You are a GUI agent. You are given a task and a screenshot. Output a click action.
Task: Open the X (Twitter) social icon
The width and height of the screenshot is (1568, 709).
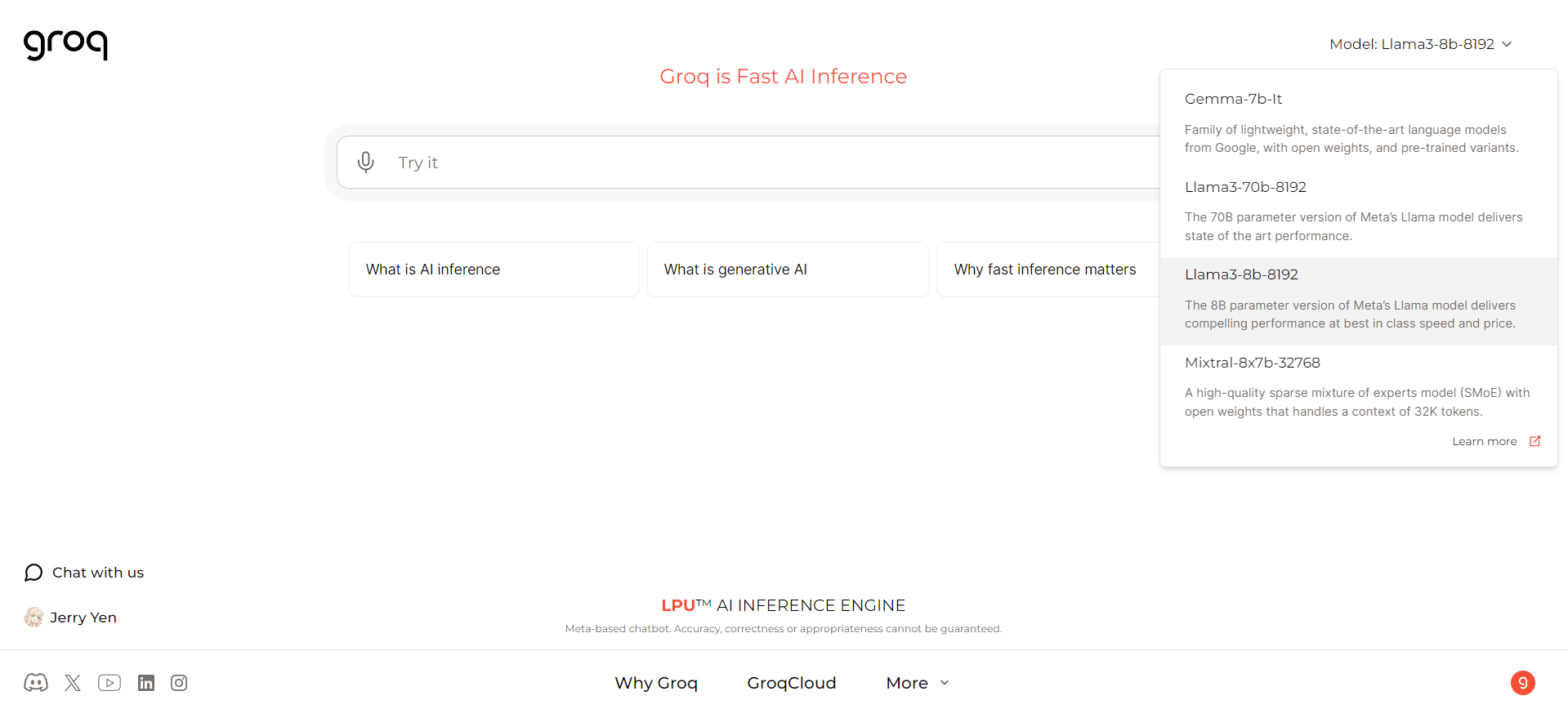coord(73,683)
